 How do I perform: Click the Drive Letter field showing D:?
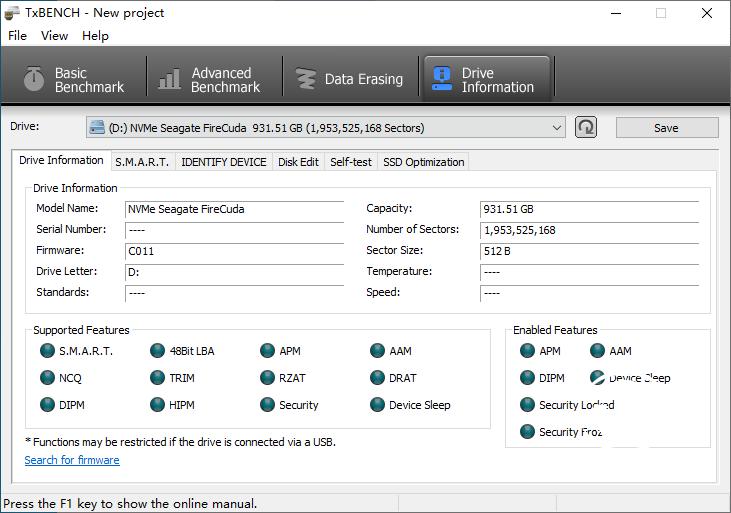[x=234, y=272]
